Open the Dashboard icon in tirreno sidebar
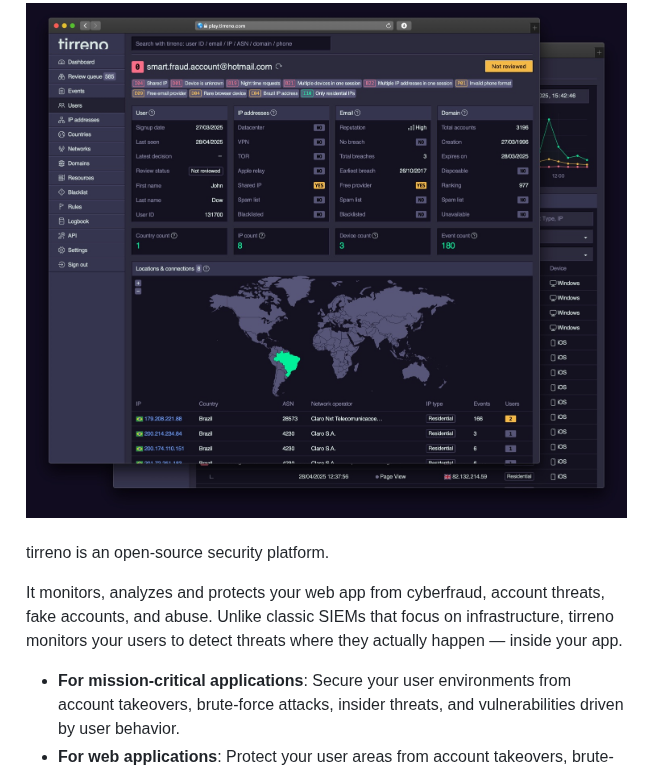Image resolution: width=653 pixels, height=769 pixels. coord(61,62)
